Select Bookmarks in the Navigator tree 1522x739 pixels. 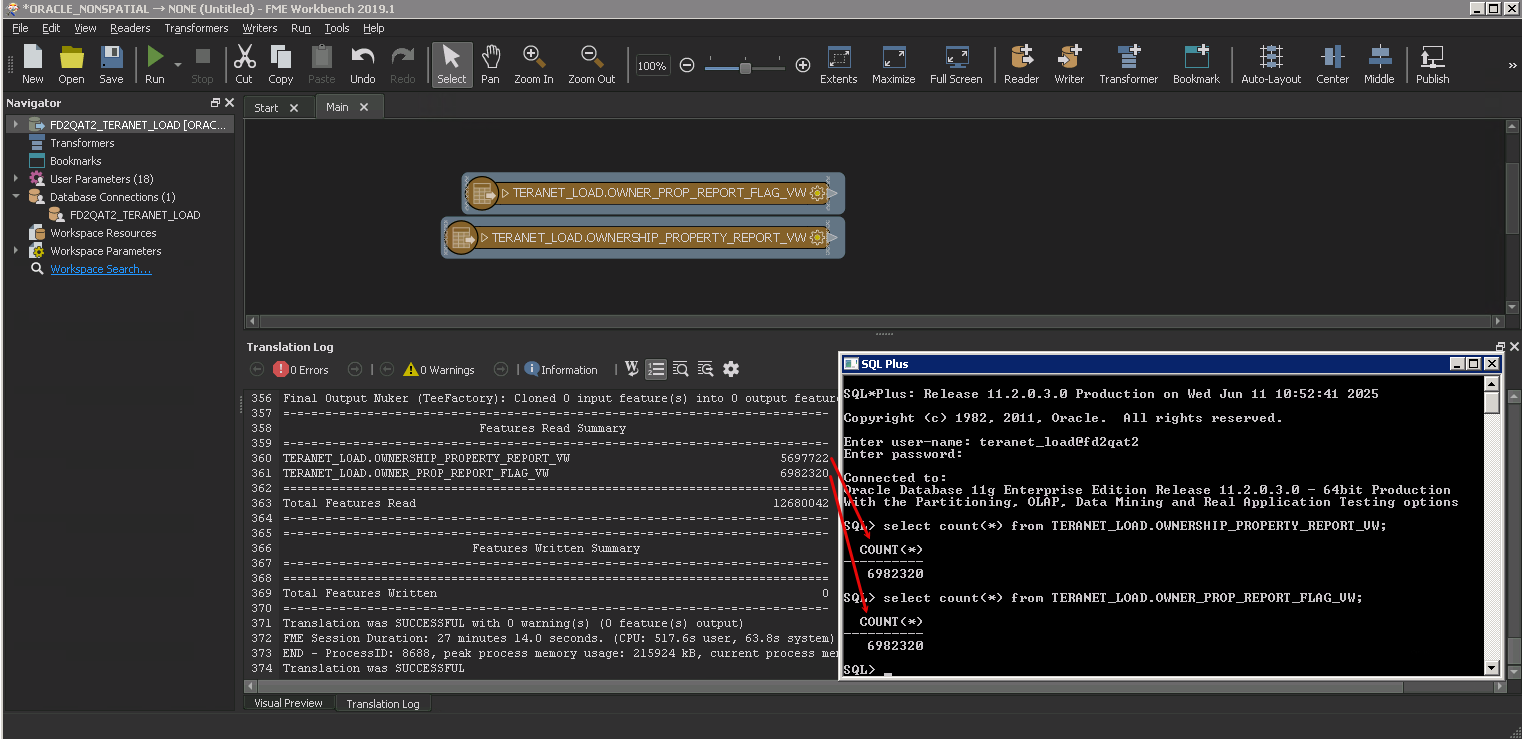[75, 161]
